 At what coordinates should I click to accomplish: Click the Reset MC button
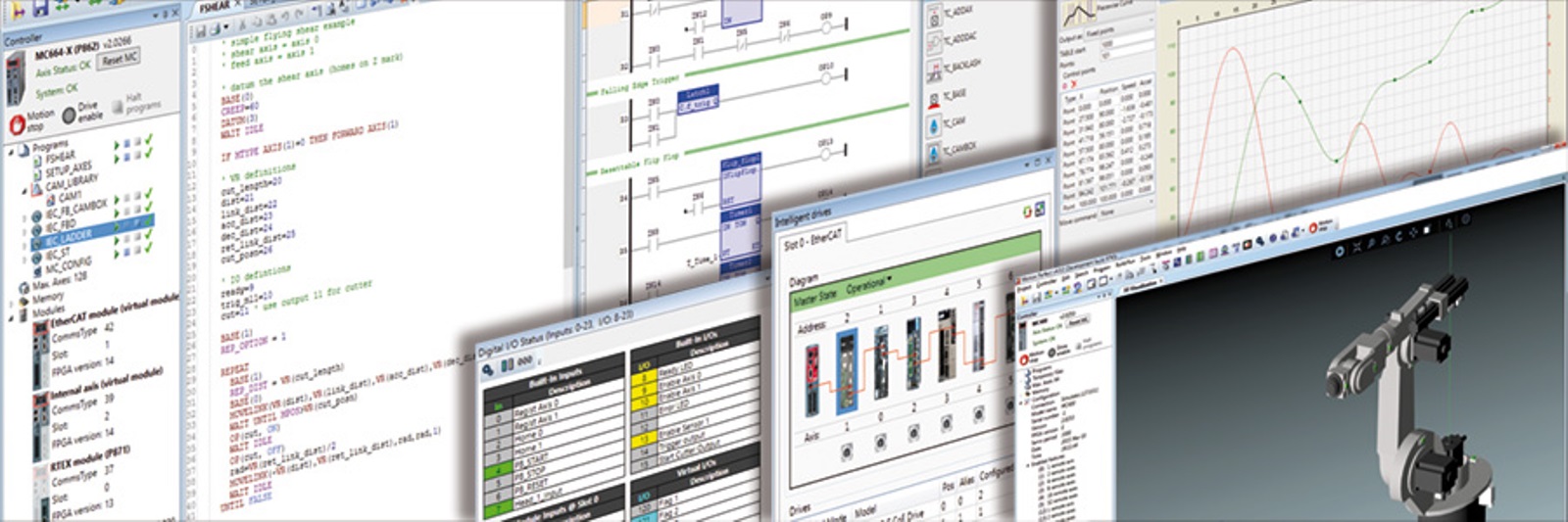tap(120, 59)
